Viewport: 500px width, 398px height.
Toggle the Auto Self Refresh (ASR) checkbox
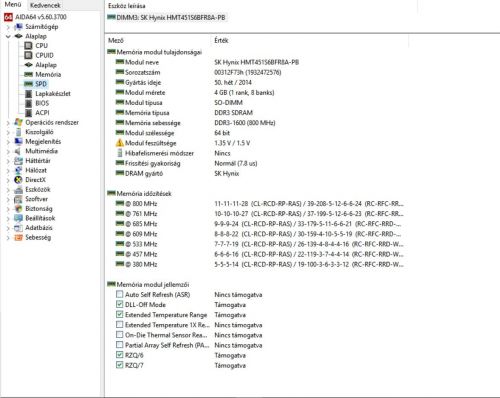[119, 294]
